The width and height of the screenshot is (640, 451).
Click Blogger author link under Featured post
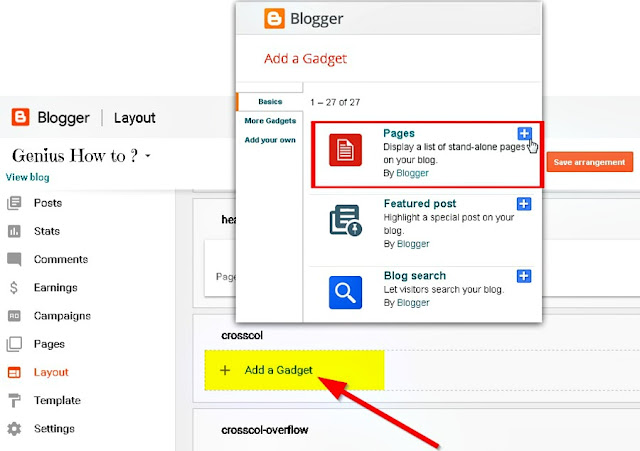[x=413, y=244]
